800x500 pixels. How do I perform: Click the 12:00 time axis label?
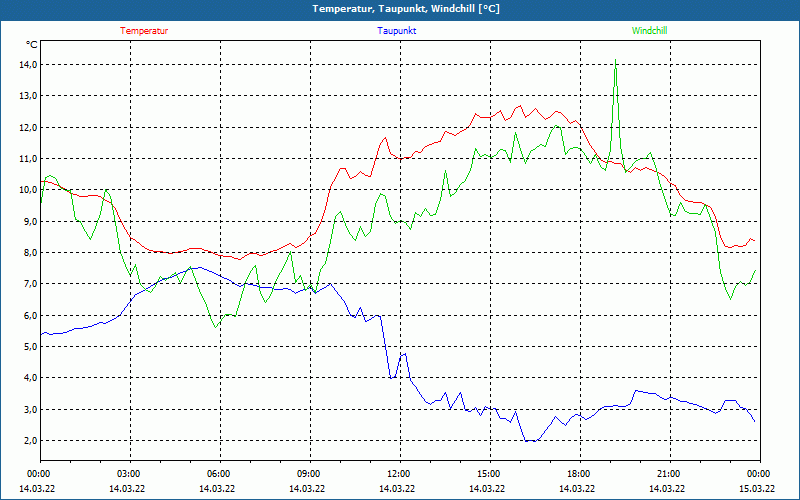coord(399,473)
